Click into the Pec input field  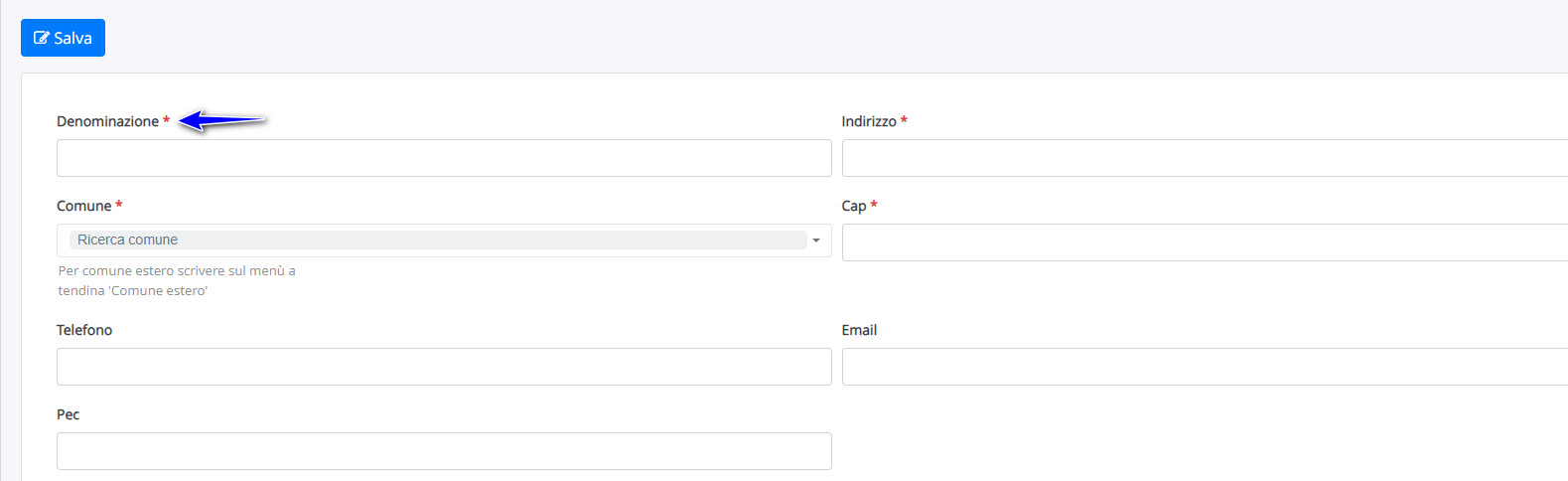(444, 451)
